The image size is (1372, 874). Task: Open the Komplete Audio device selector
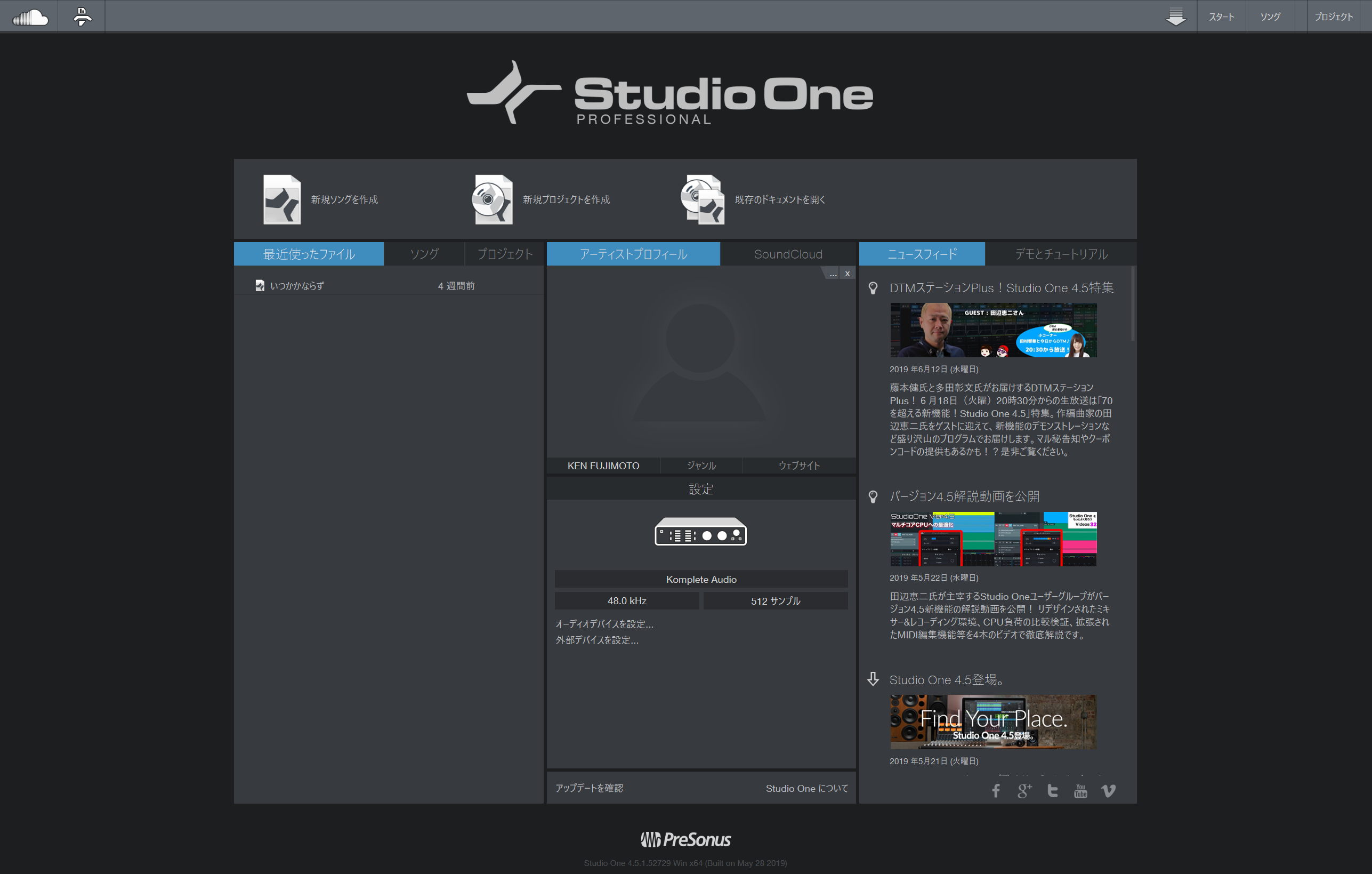(701, 579)
